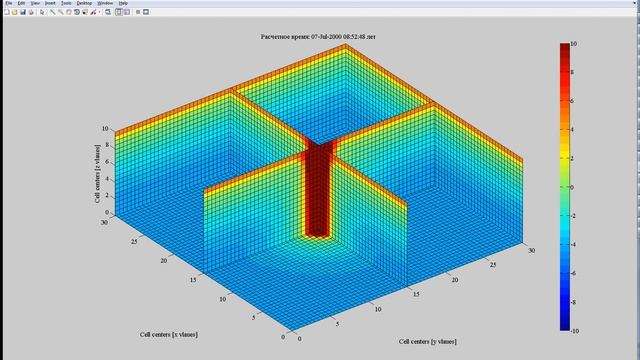Enable the Pan hand tool
The height and width of the screenshot is (360, 640).
point(69,12)
